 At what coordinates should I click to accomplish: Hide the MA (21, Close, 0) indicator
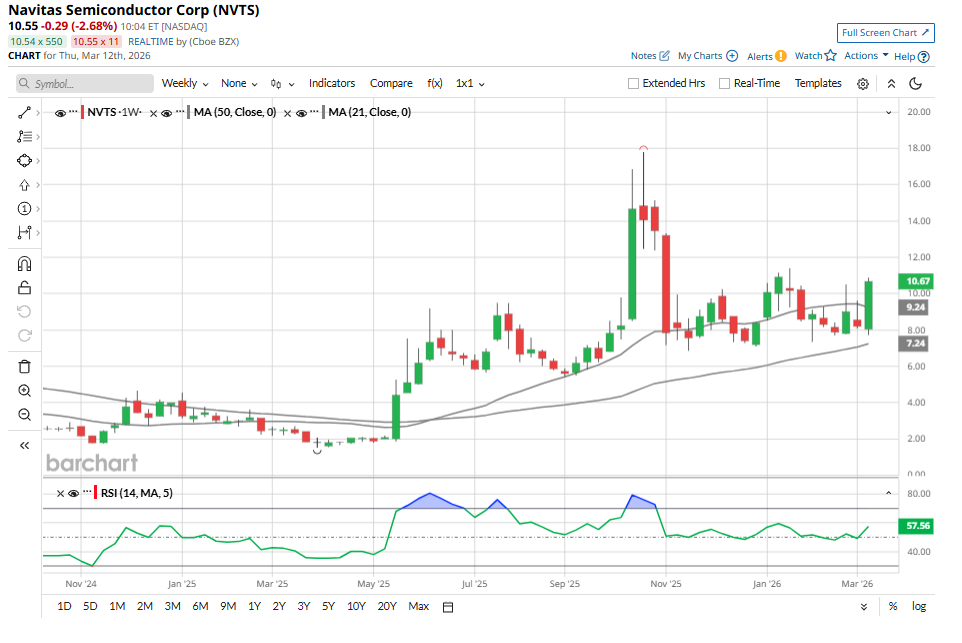301,113
